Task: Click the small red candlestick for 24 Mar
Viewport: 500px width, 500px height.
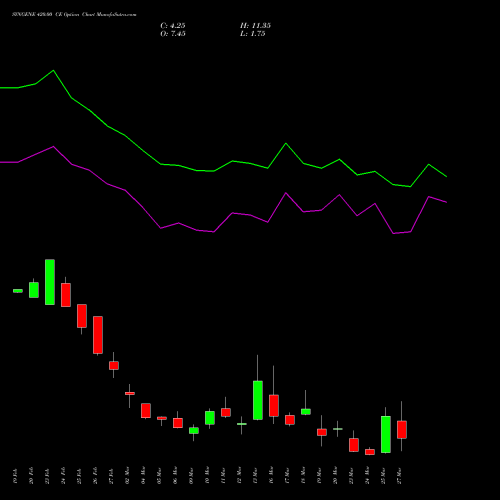Action: pos(370,452)
